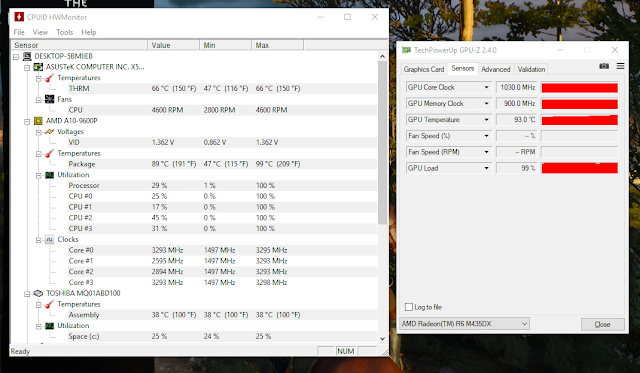Click the GPU Load red graph
The height and width of the screenshot is (373, 640).
(x=579, y=168)
